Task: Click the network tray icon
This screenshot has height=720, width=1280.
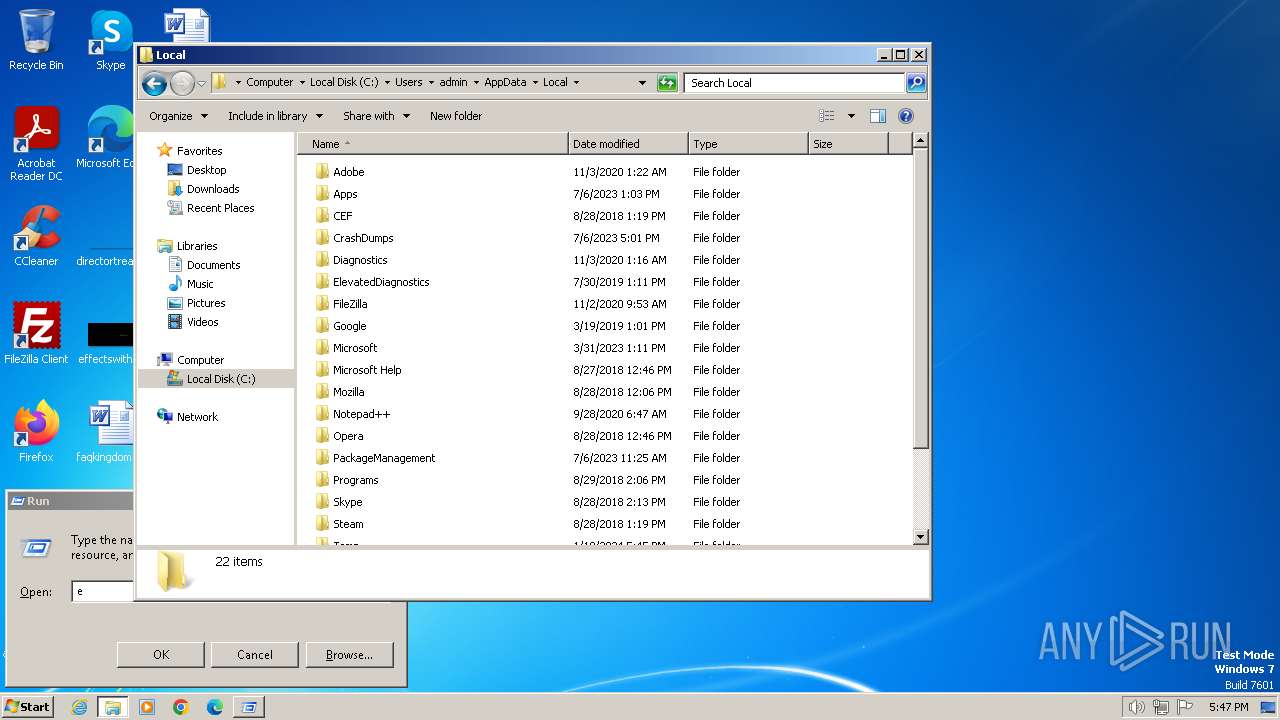Action: tap(1161, 707)
